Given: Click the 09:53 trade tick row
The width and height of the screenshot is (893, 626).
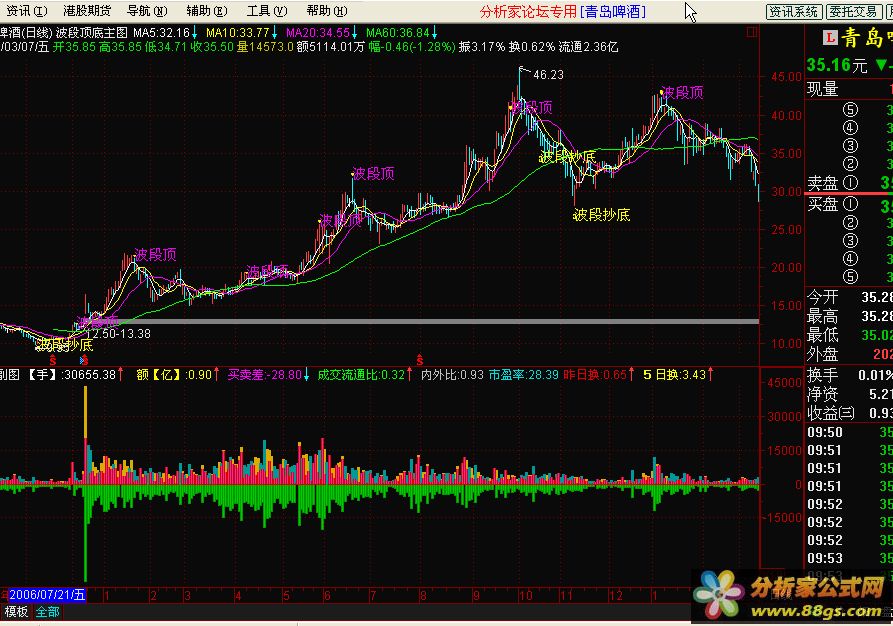Looking at the screenshot, I should (849, 558).
